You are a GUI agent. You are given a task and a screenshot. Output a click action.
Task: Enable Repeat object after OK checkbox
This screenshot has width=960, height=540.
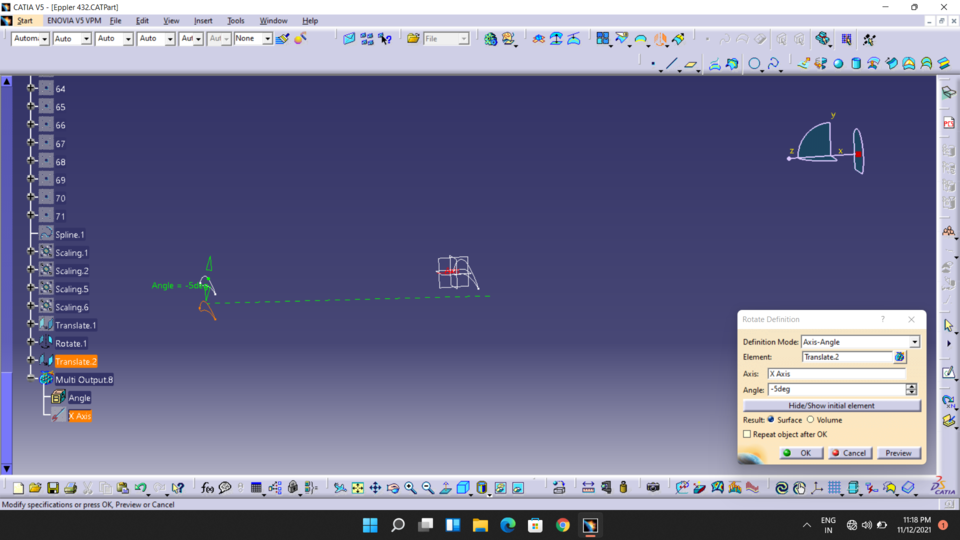pyautogui.click(x=747, y=435)
